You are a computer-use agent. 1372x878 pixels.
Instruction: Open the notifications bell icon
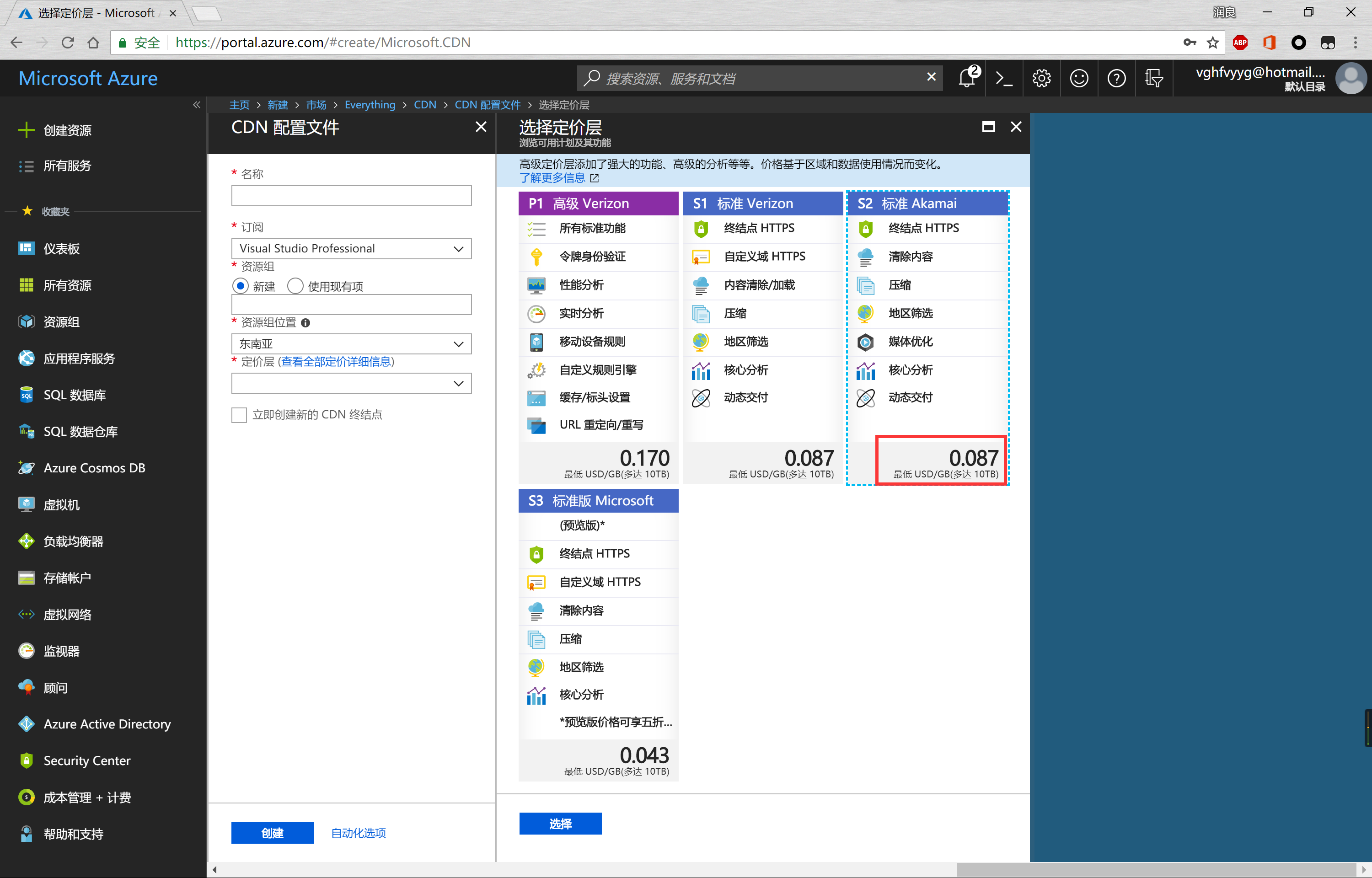(x=968, y=78)
